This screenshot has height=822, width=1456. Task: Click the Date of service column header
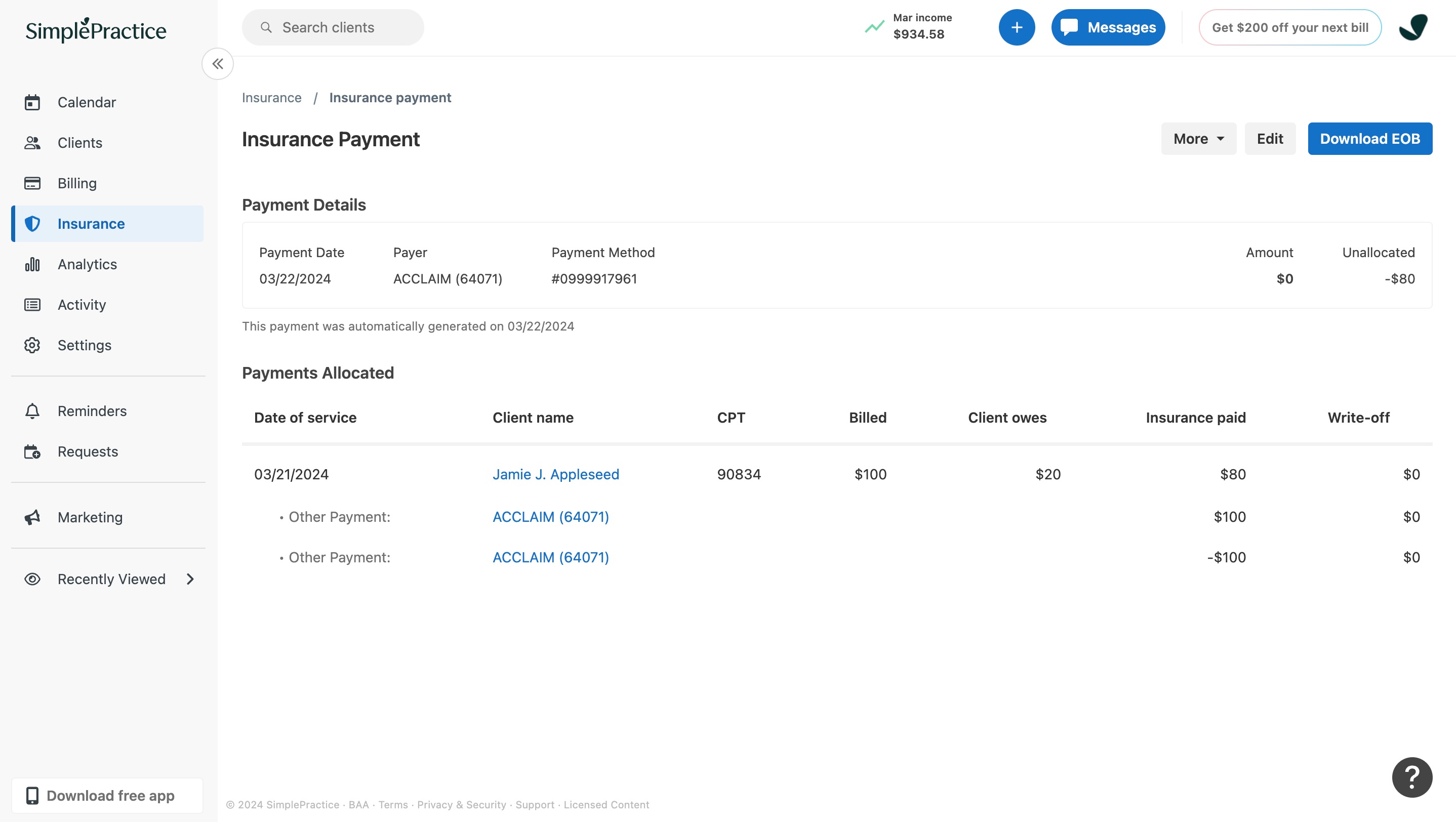tap(305, 418)
